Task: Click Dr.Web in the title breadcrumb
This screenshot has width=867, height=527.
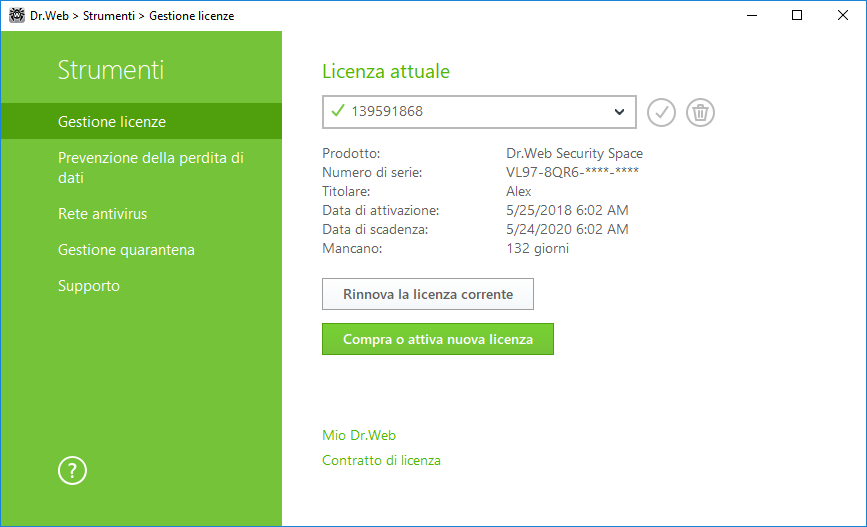Action: coord(49,16)
